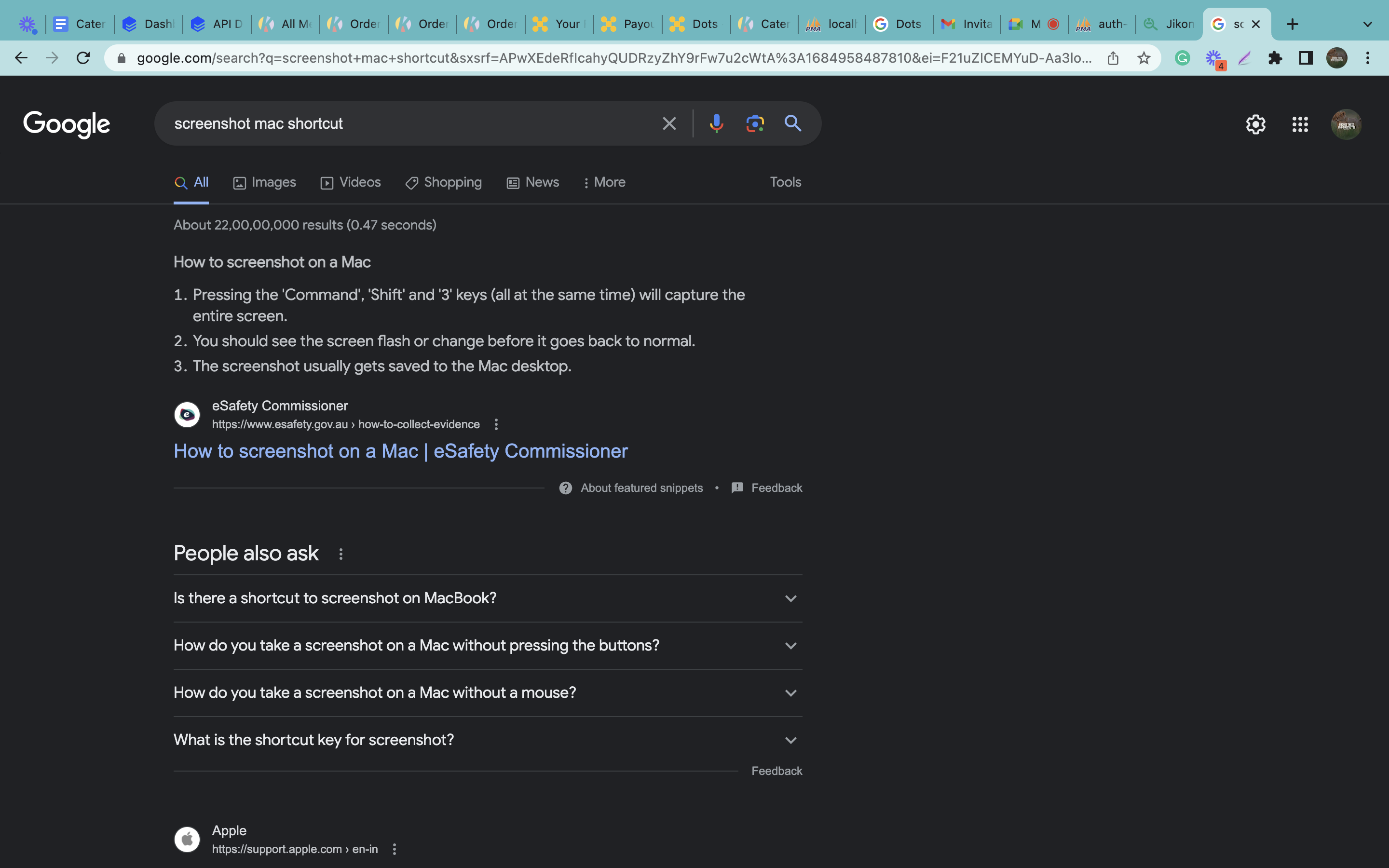1389x868 pixels.
Task: Click the address bar URL
Action: point(614,58)
